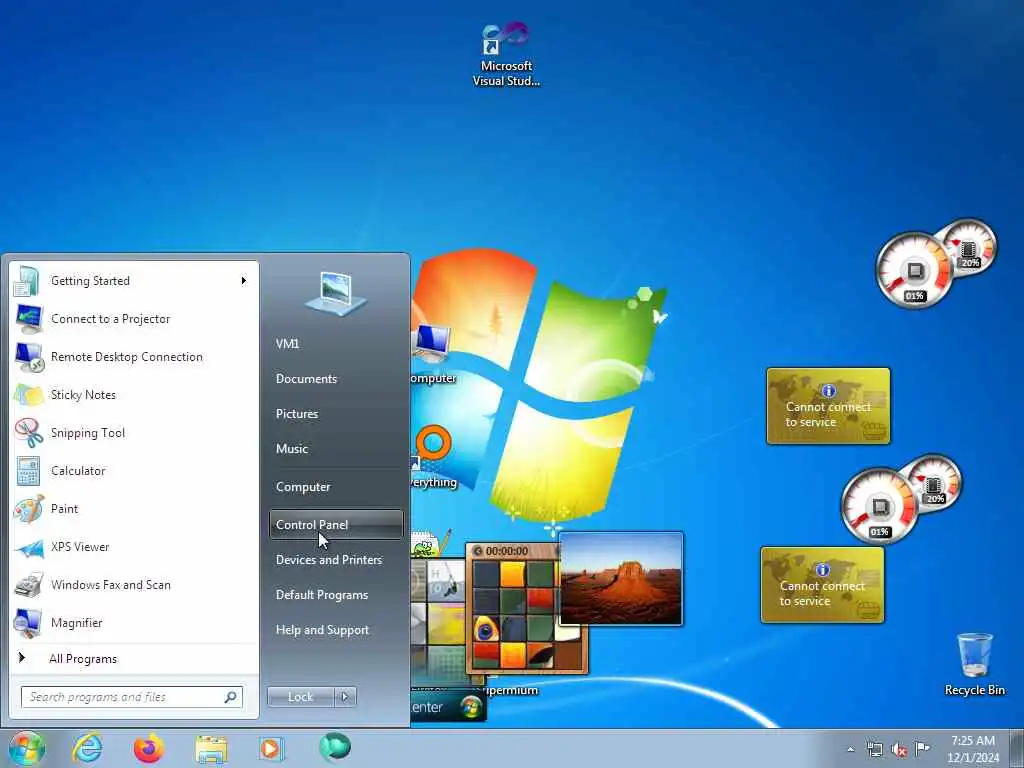The height and width of the screenshot is (768, 1024).
Task: Open Calculator from Start menu
Action: [x=135, y=470]
